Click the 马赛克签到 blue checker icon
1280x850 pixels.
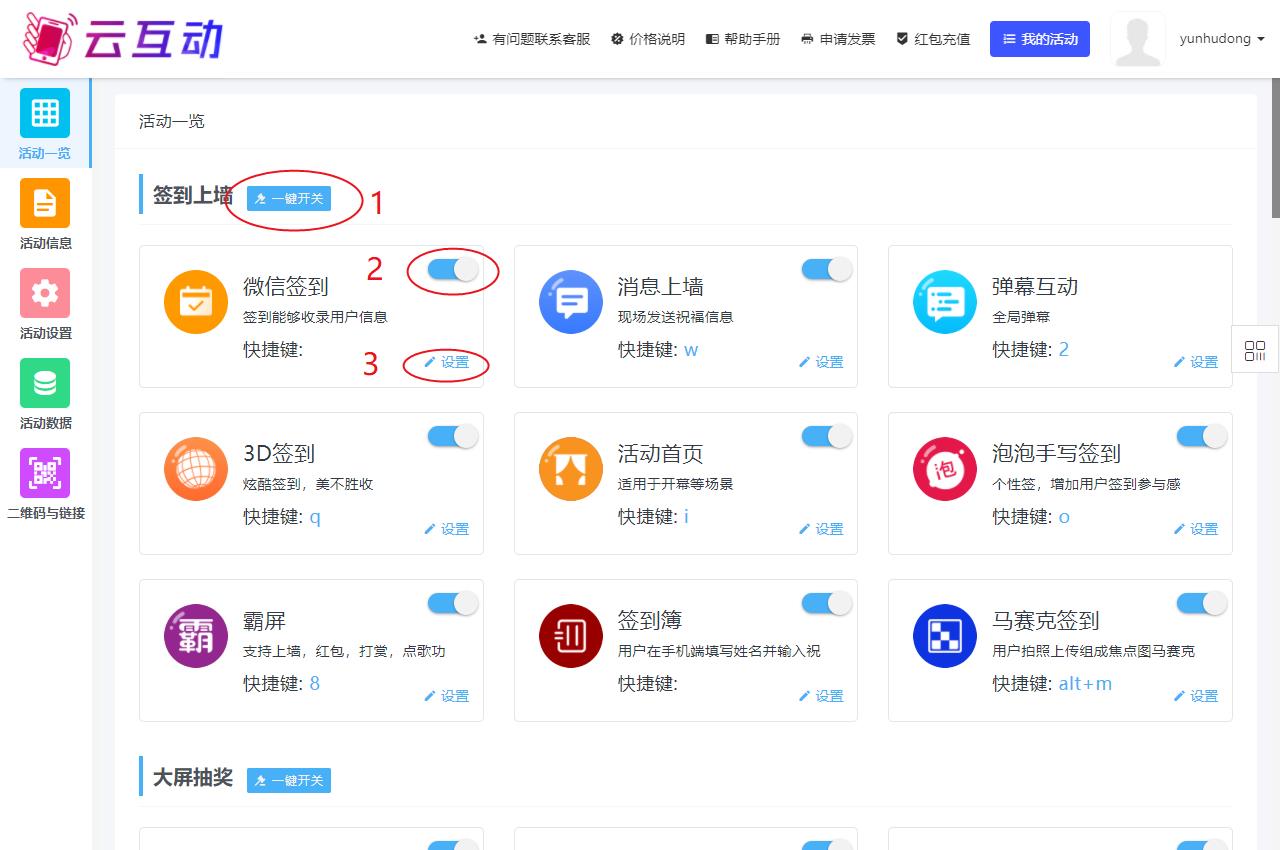coord(944,636)
